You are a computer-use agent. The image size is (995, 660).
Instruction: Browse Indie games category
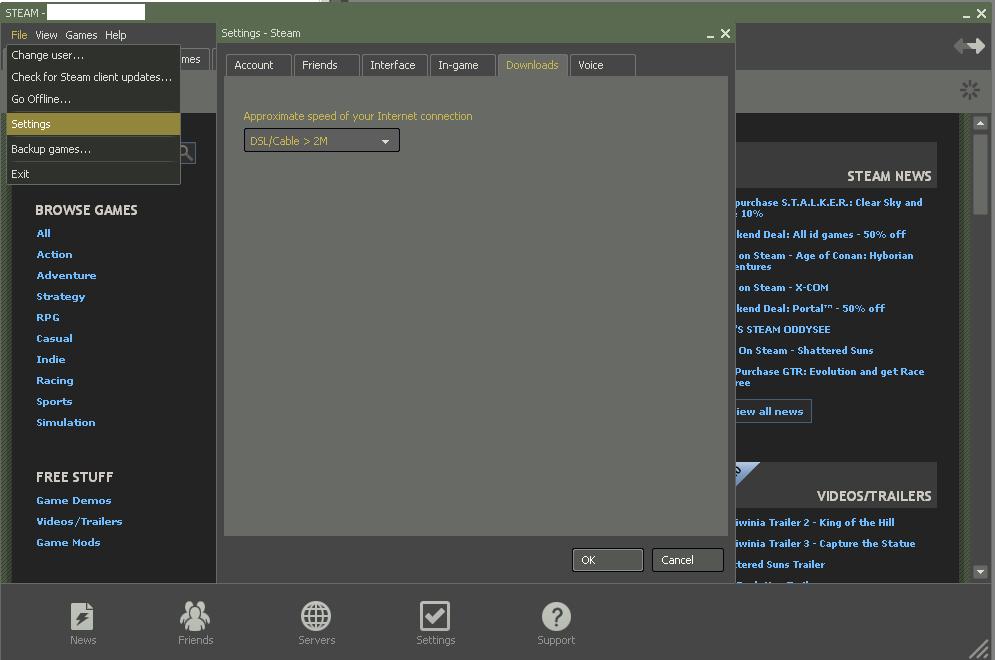(x=51, y=359)
